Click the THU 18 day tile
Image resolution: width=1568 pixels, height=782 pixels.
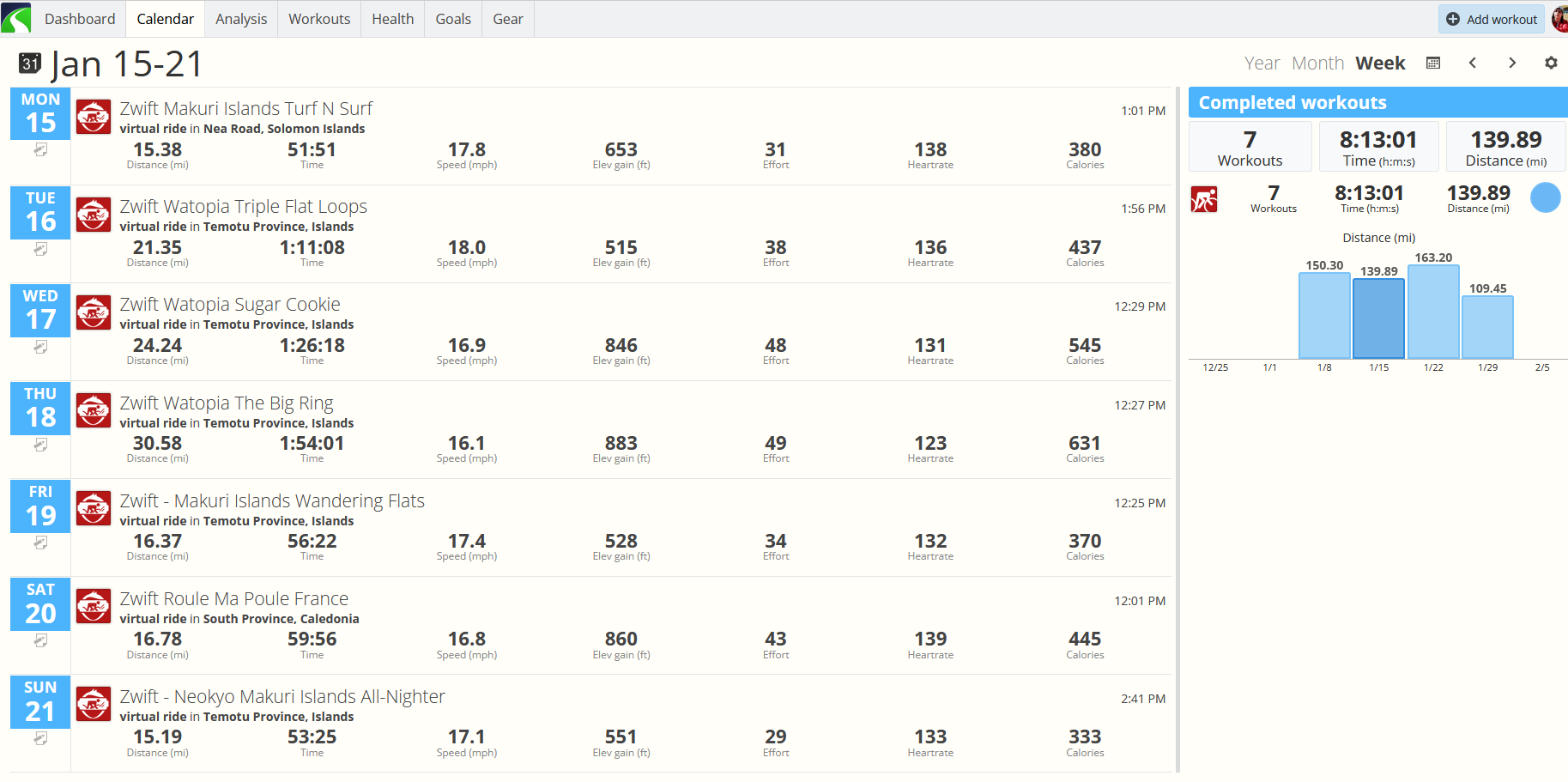40,408
